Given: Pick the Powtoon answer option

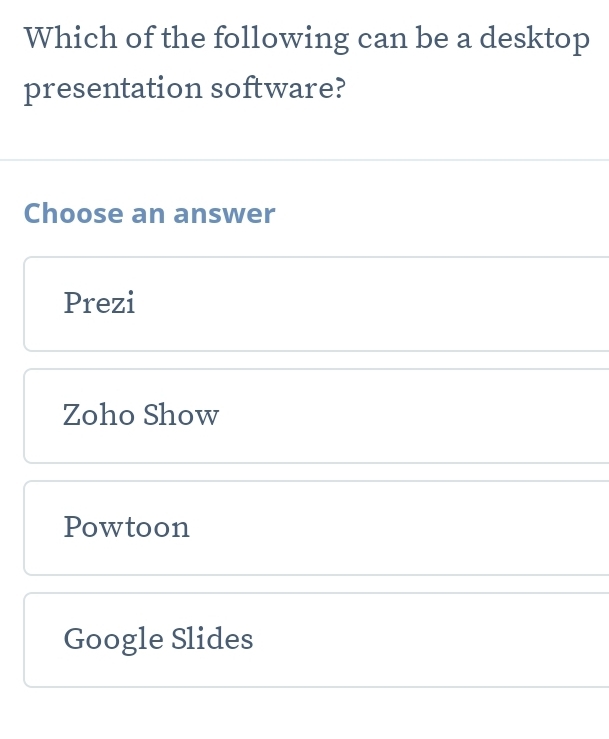Looking at the screenshot, I should click(316, 528).
